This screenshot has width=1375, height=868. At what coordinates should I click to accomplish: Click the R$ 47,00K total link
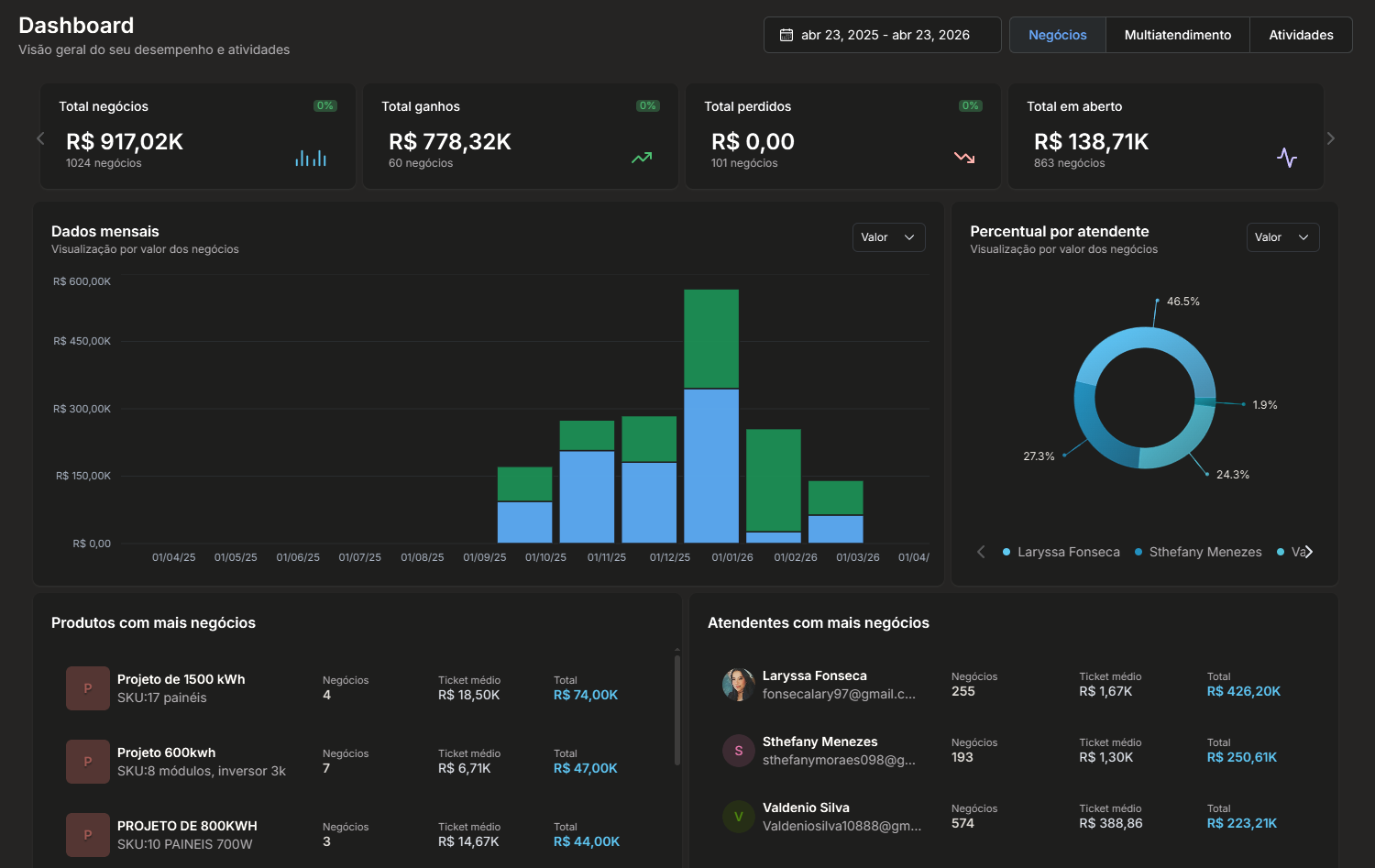[x=586, y=768]
